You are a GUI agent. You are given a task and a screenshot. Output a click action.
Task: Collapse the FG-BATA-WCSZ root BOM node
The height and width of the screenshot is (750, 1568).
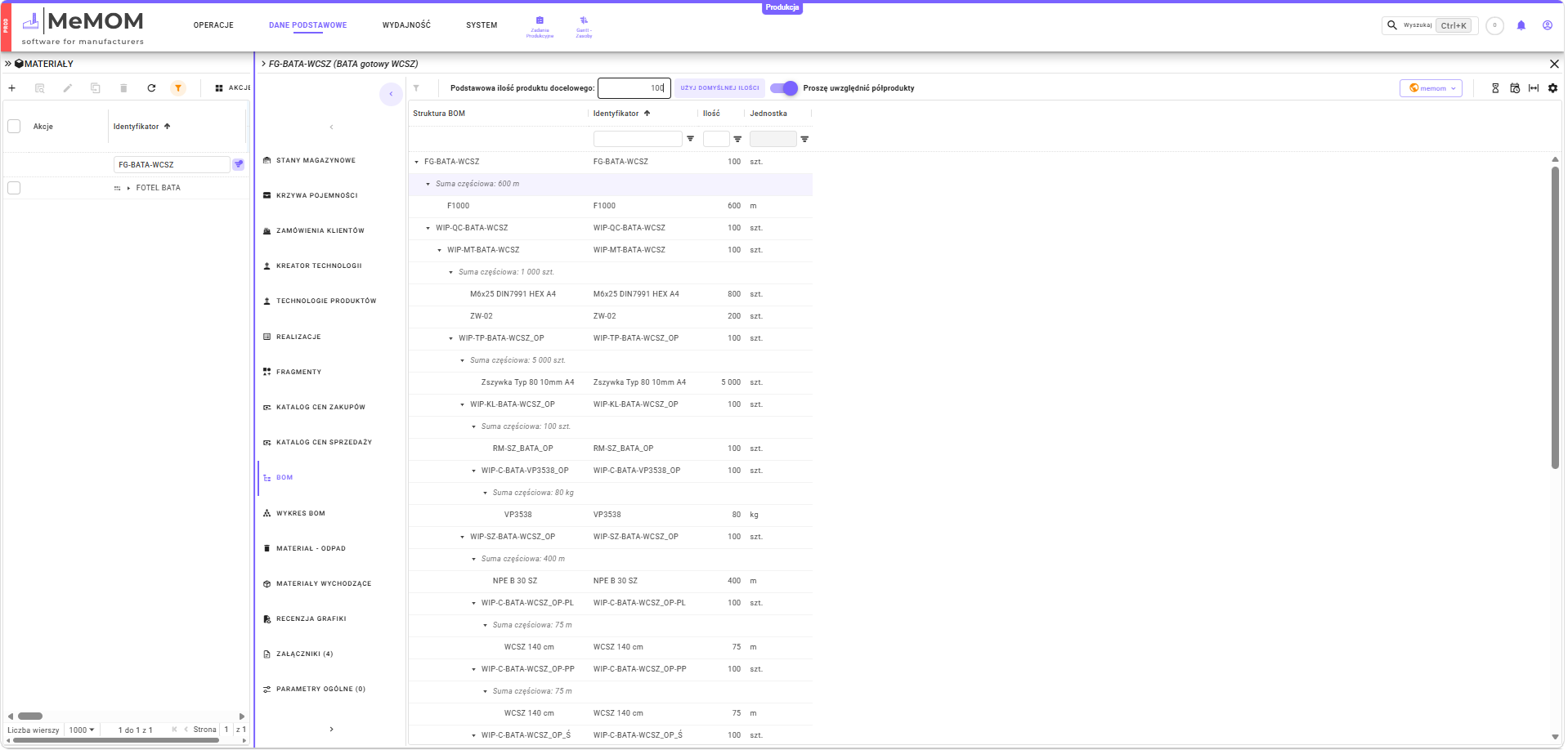pos(417,162)
